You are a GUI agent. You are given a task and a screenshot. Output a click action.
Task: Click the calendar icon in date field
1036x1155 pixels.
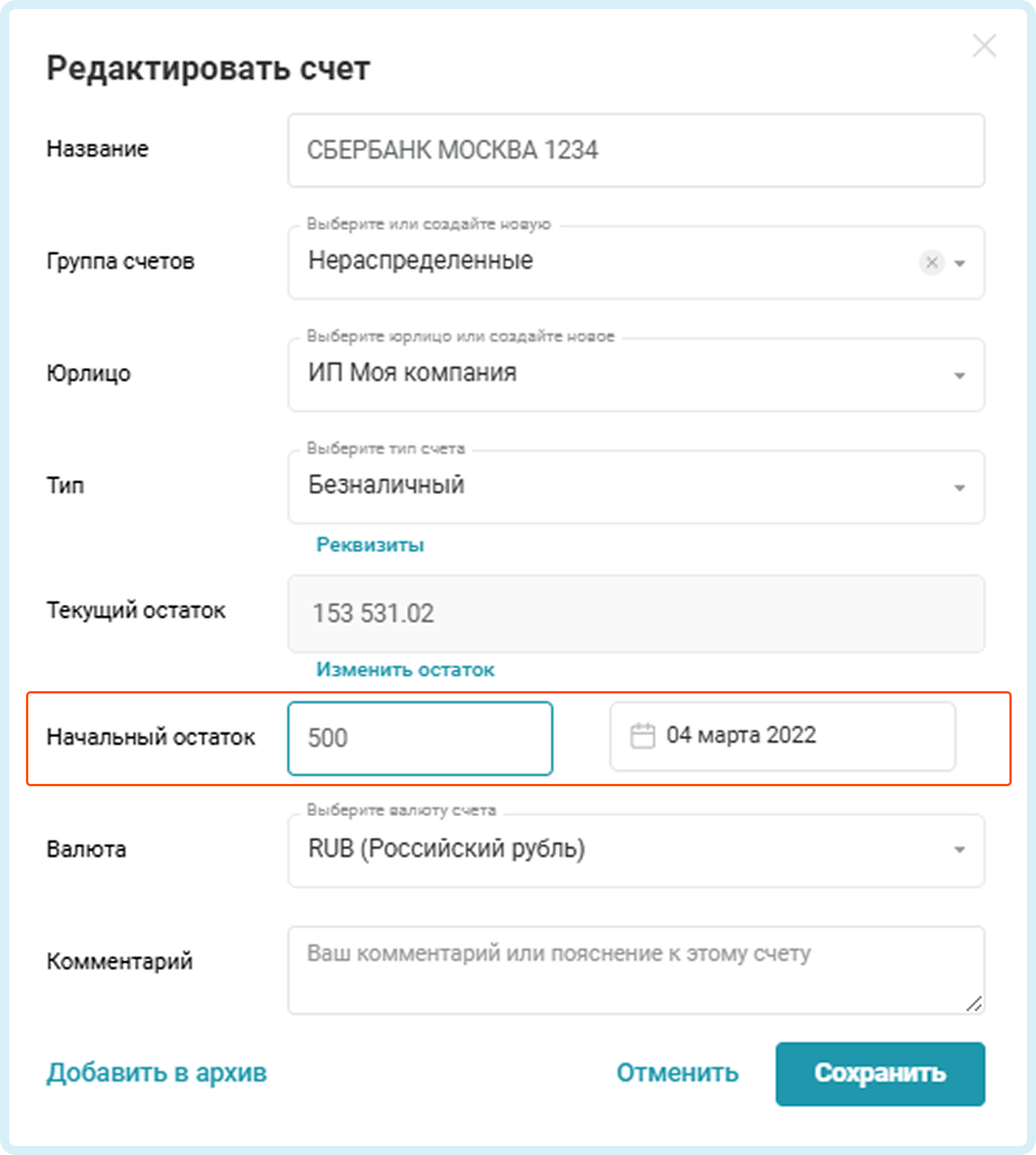(642, 736)
